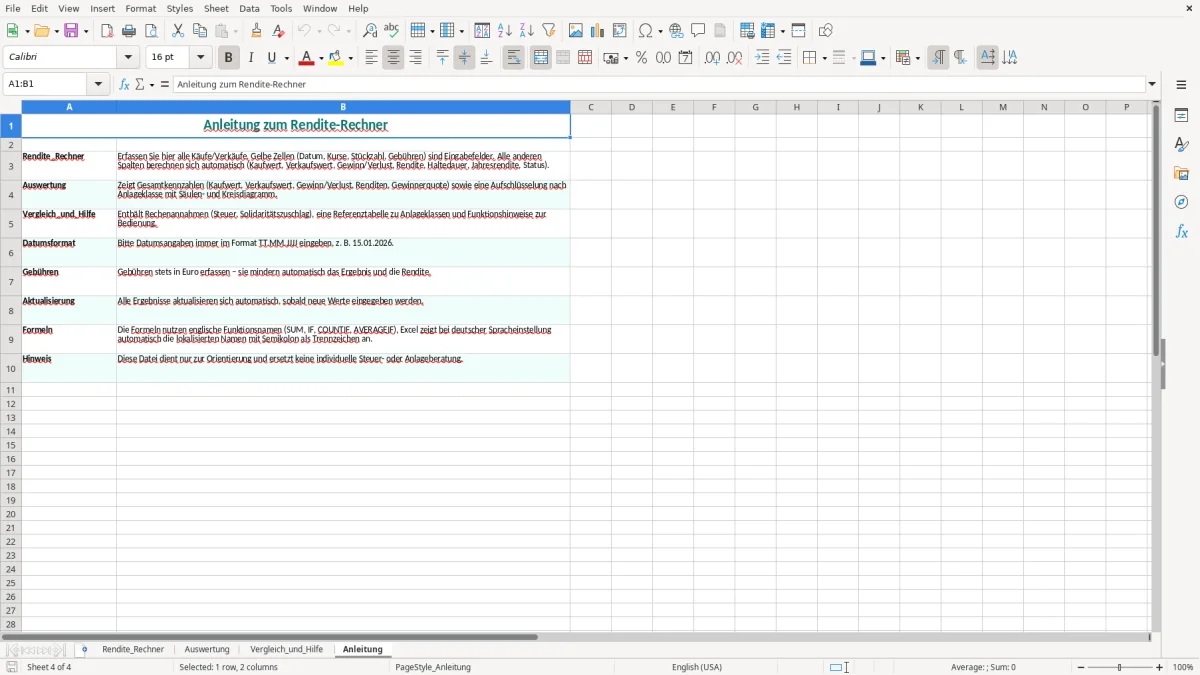The height and width of the screenshot is (675, 1200).
Task: Click zoom in plus button
Action: (x=1160, y=667)
